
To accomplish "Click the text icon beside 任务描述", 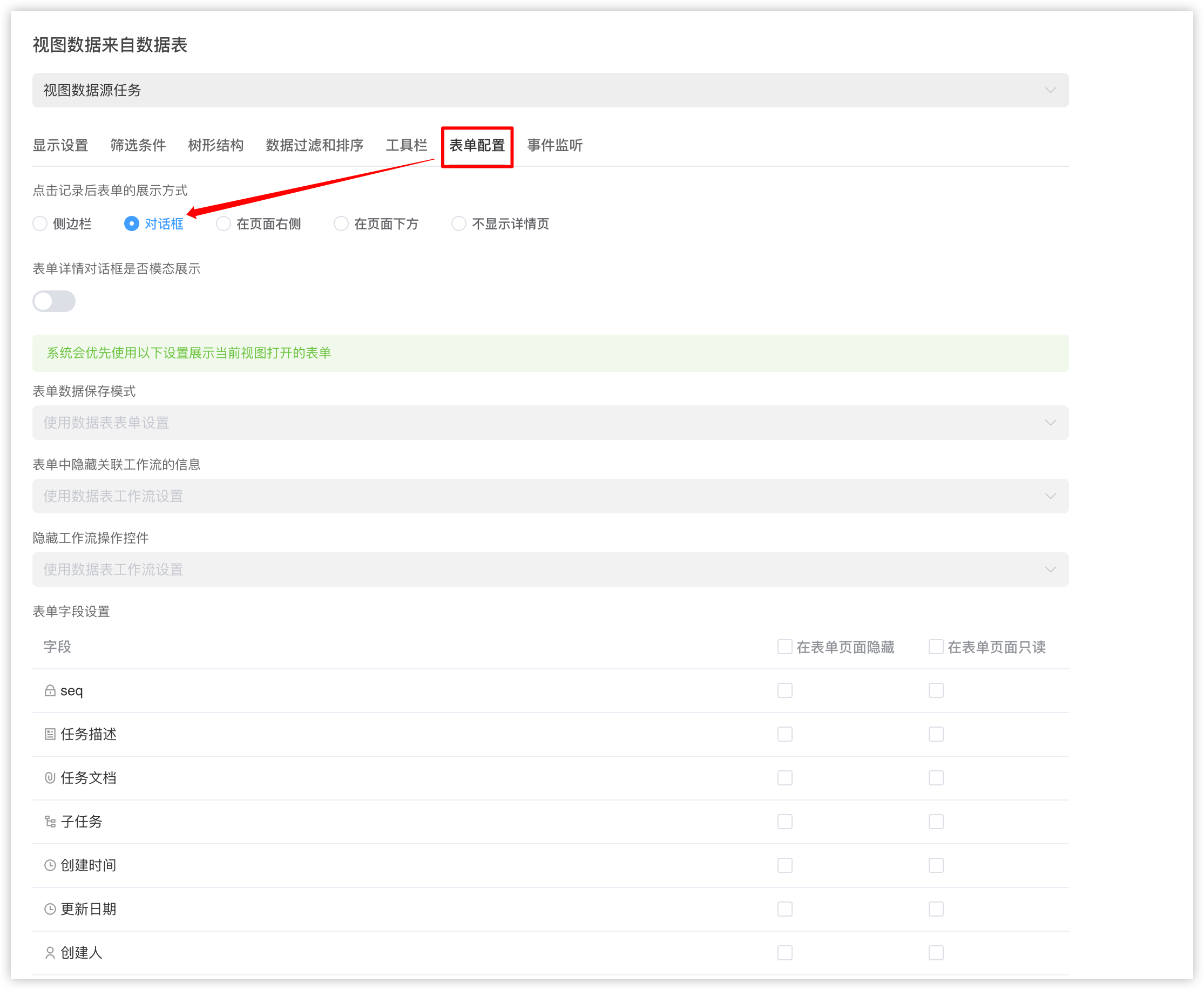I will tap(50, 735).
